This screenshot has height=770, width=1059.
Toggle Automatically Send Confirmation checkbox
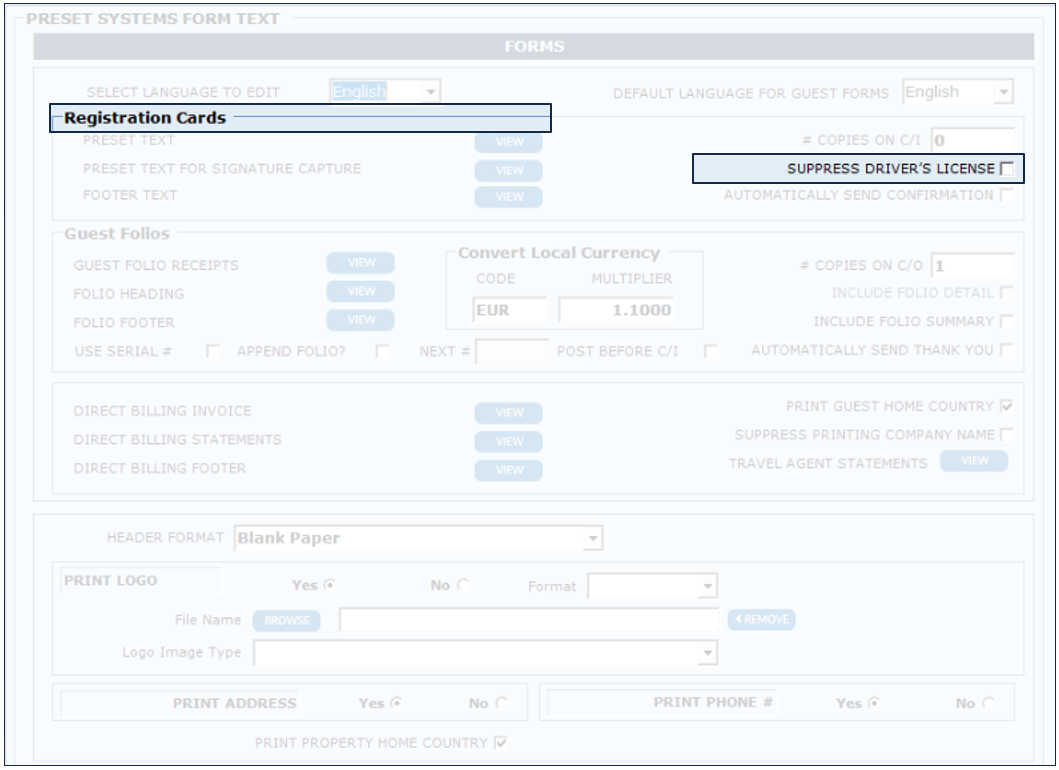coord(1006,196)
